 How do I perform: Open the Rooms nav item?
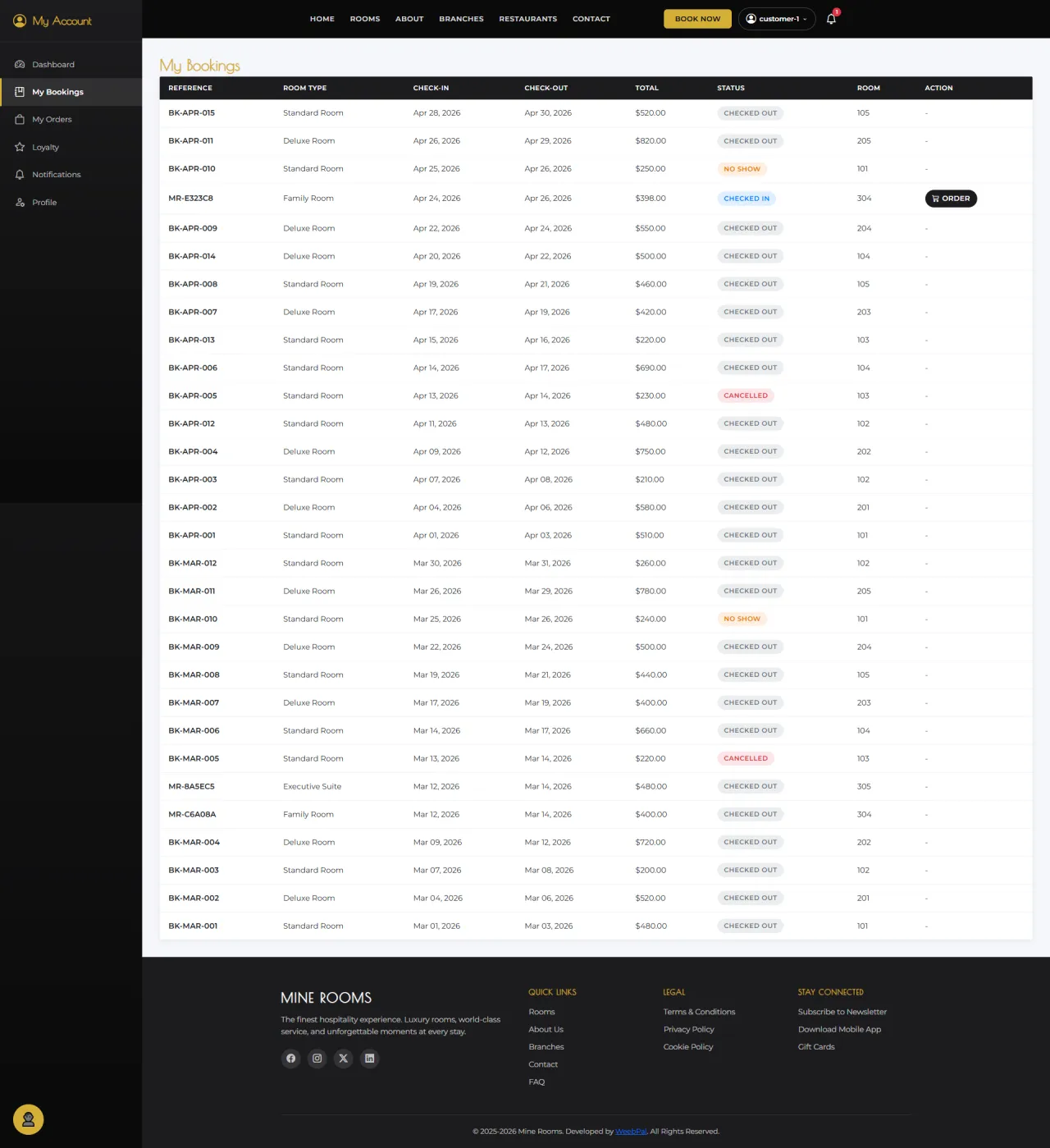(x=365, y=19)
